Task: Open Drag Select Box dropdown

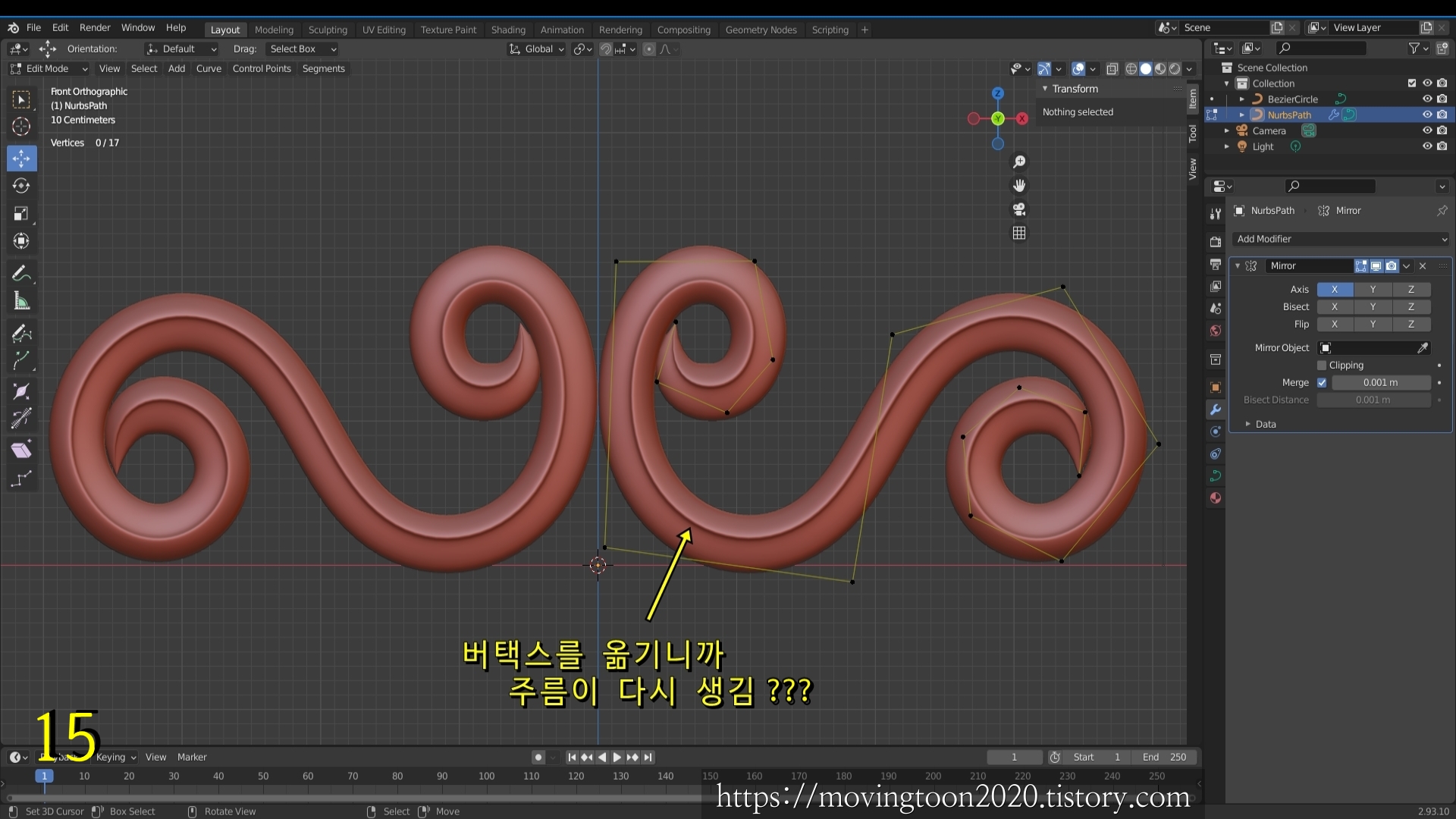Action: click(302, 49)
